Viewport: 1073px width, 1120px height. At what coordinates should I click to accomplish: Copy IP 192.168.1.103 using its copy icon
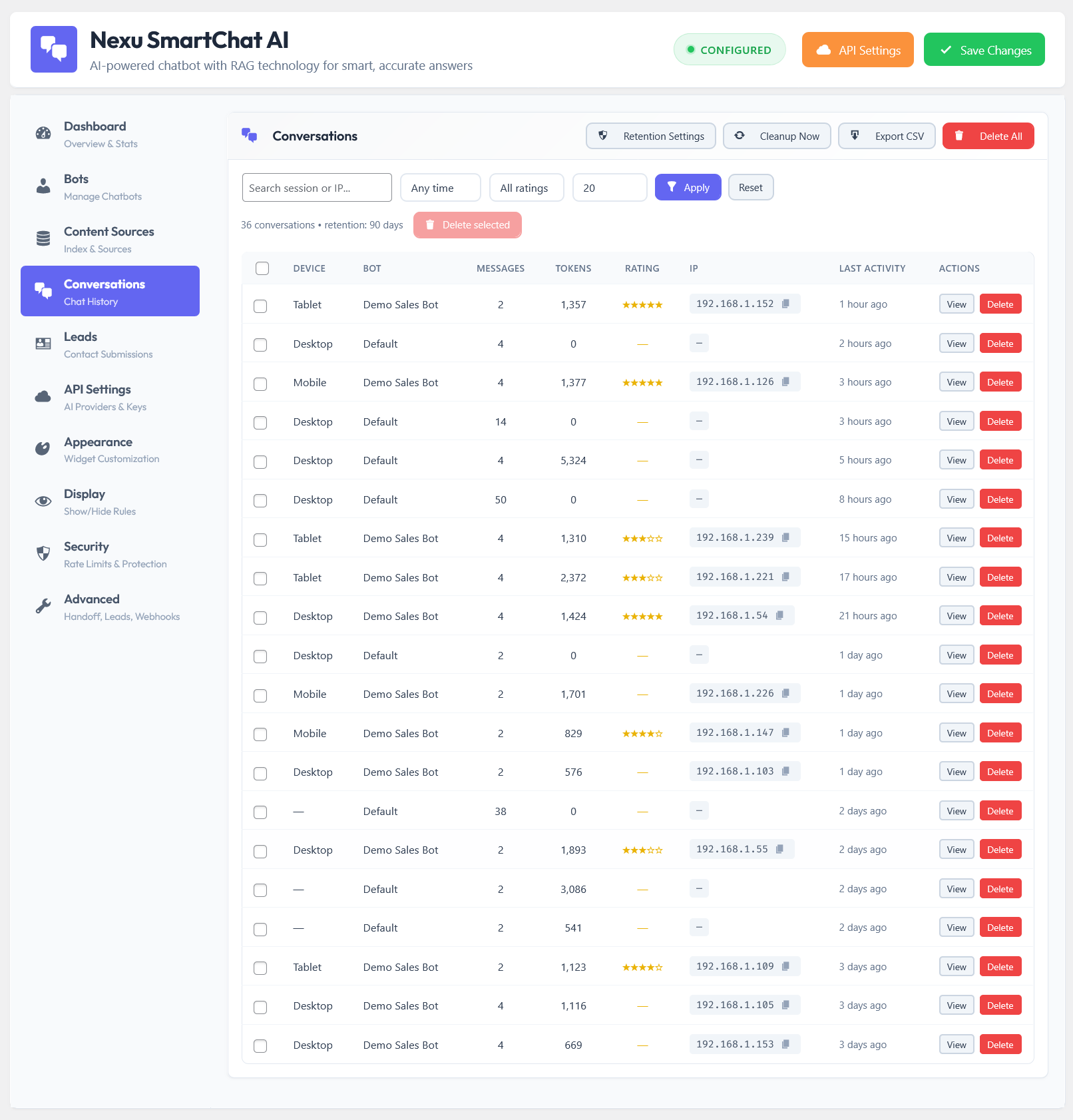pyautogui.click(x=785, y=771)
